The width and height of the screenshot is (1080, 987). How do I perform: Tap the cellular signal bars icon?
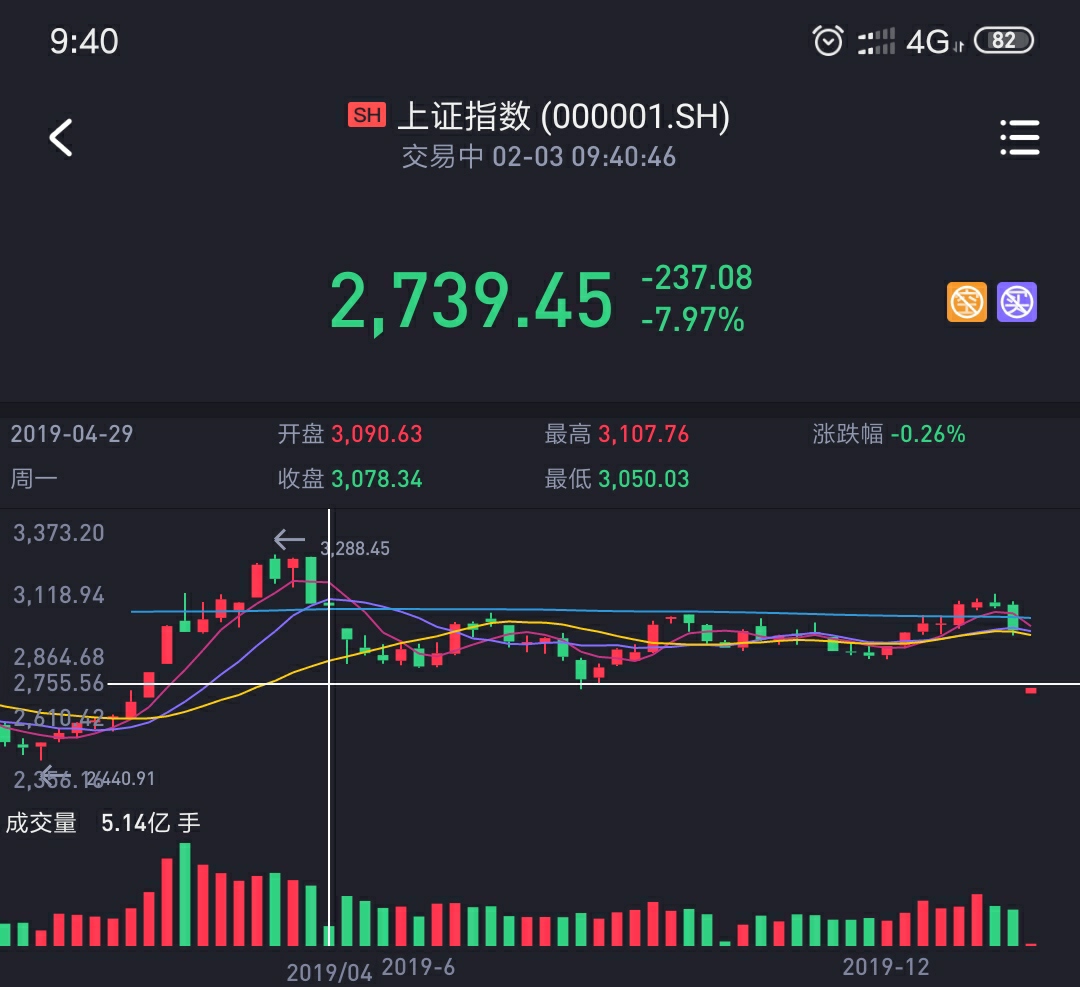point(876,41)
